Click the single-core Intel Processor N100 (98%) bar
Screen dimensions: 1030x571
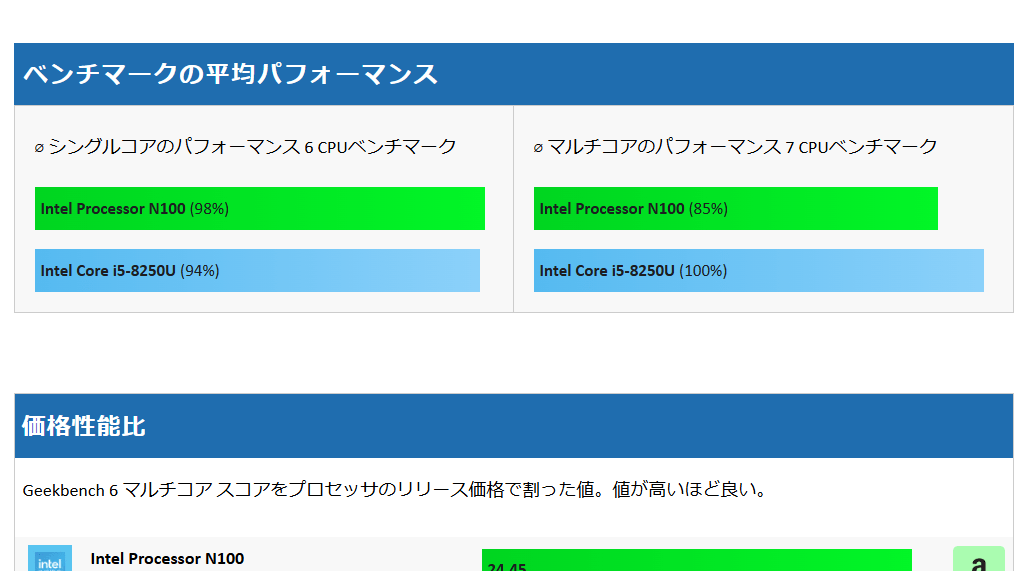click(x=259, y=208)
